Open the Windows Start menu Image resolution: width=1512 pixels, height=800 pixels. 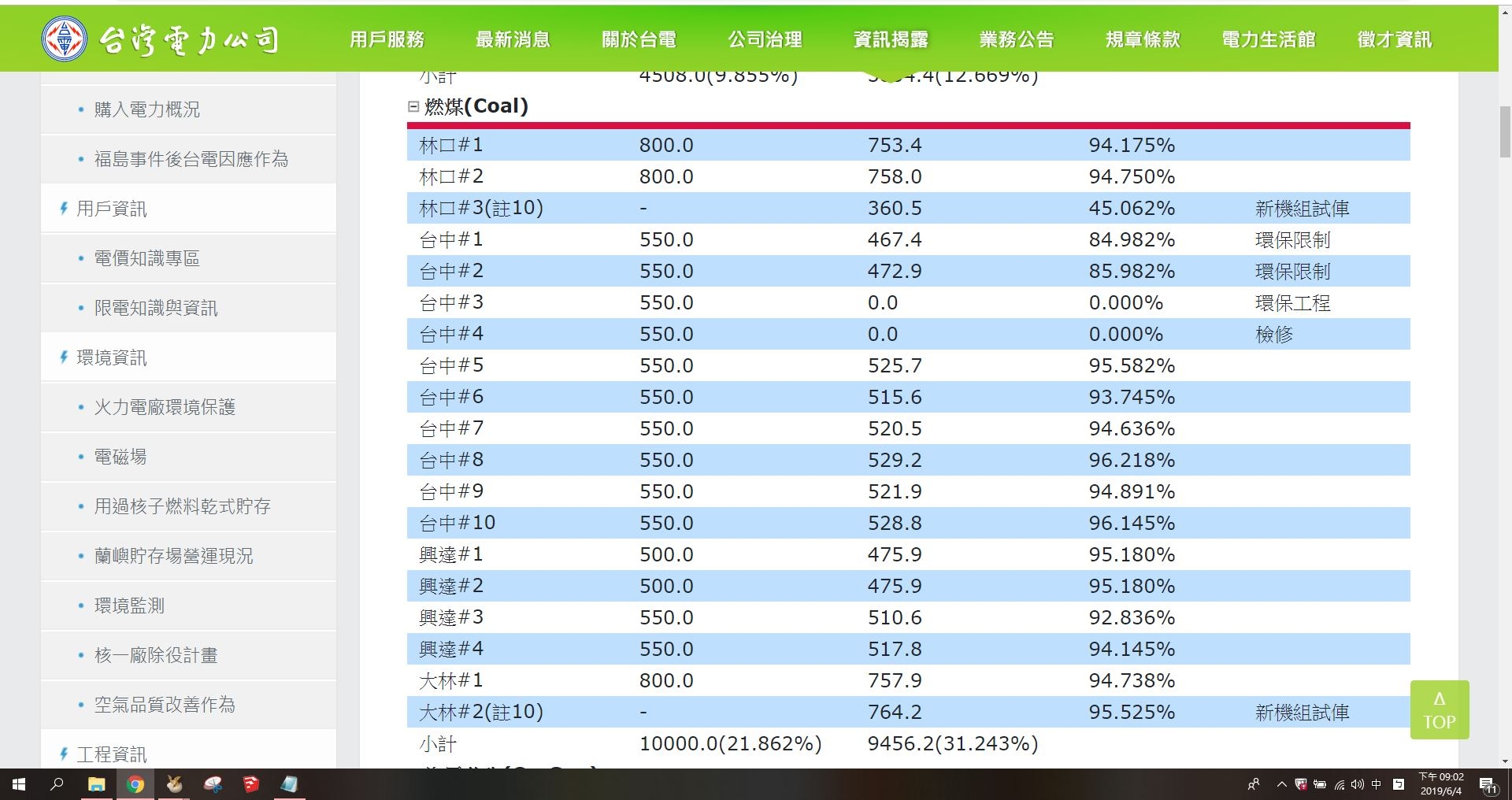coord(19,784)
